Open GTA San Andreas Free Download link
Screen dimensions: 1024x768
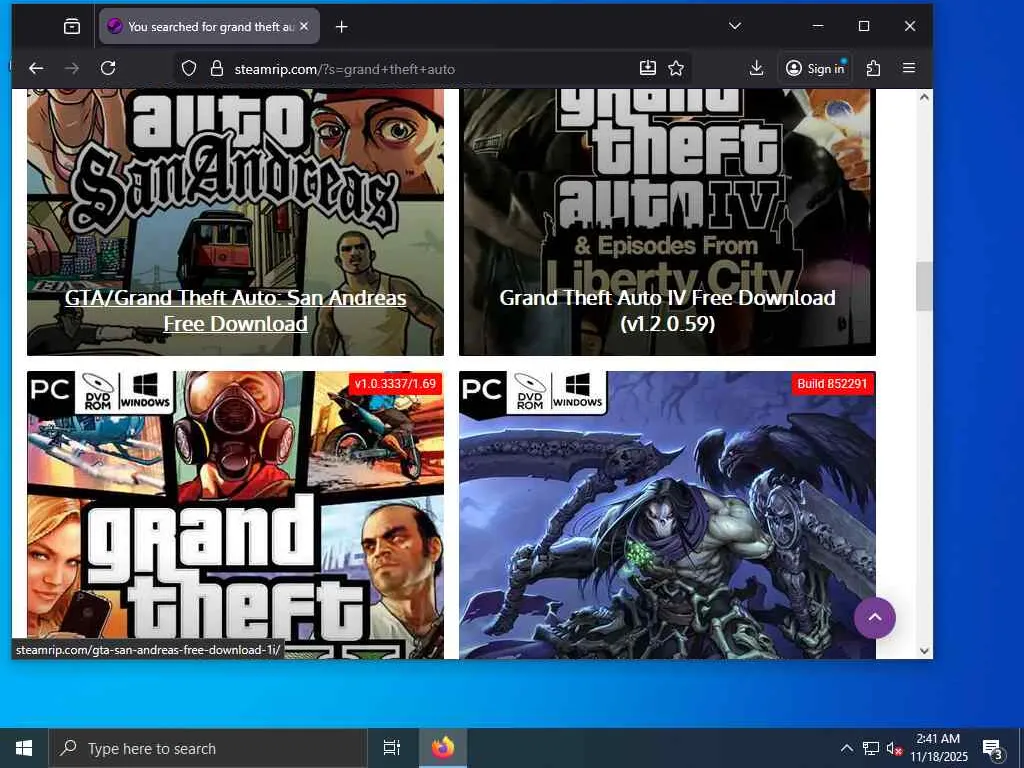(235, 311)
